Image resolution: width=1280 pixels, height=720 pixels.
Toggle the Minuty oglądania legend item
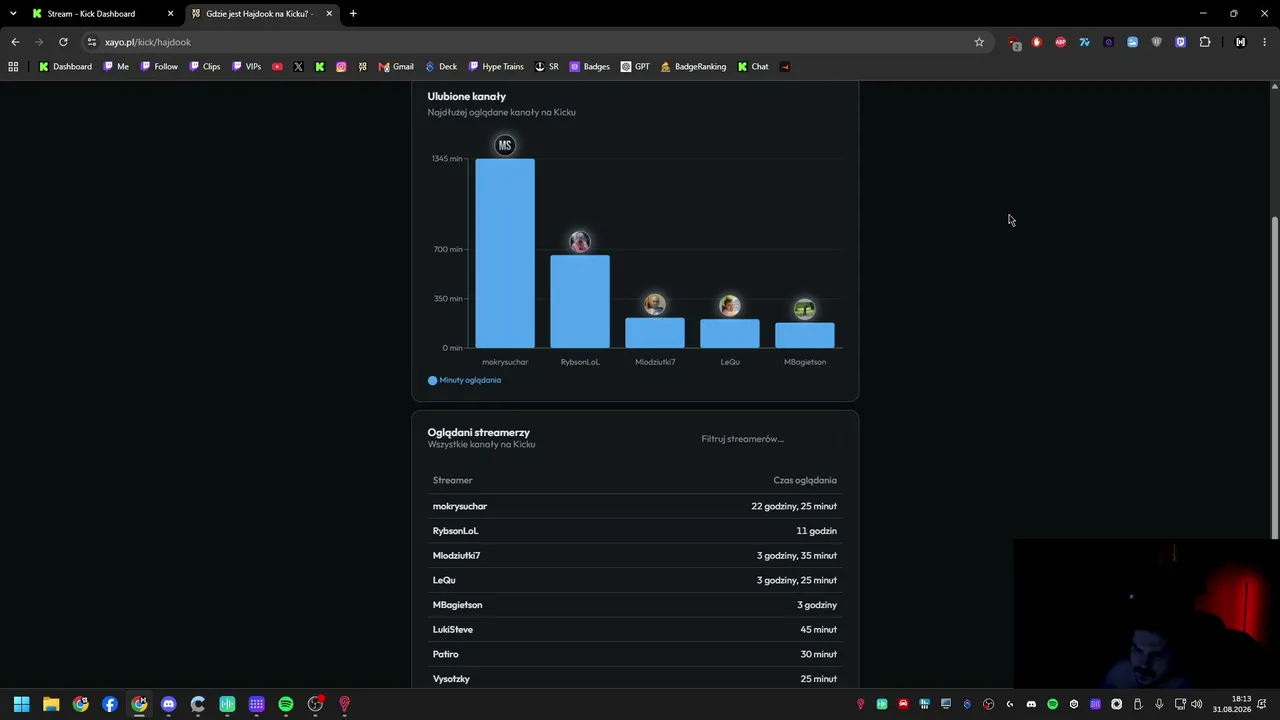click(x=465, y=380)
